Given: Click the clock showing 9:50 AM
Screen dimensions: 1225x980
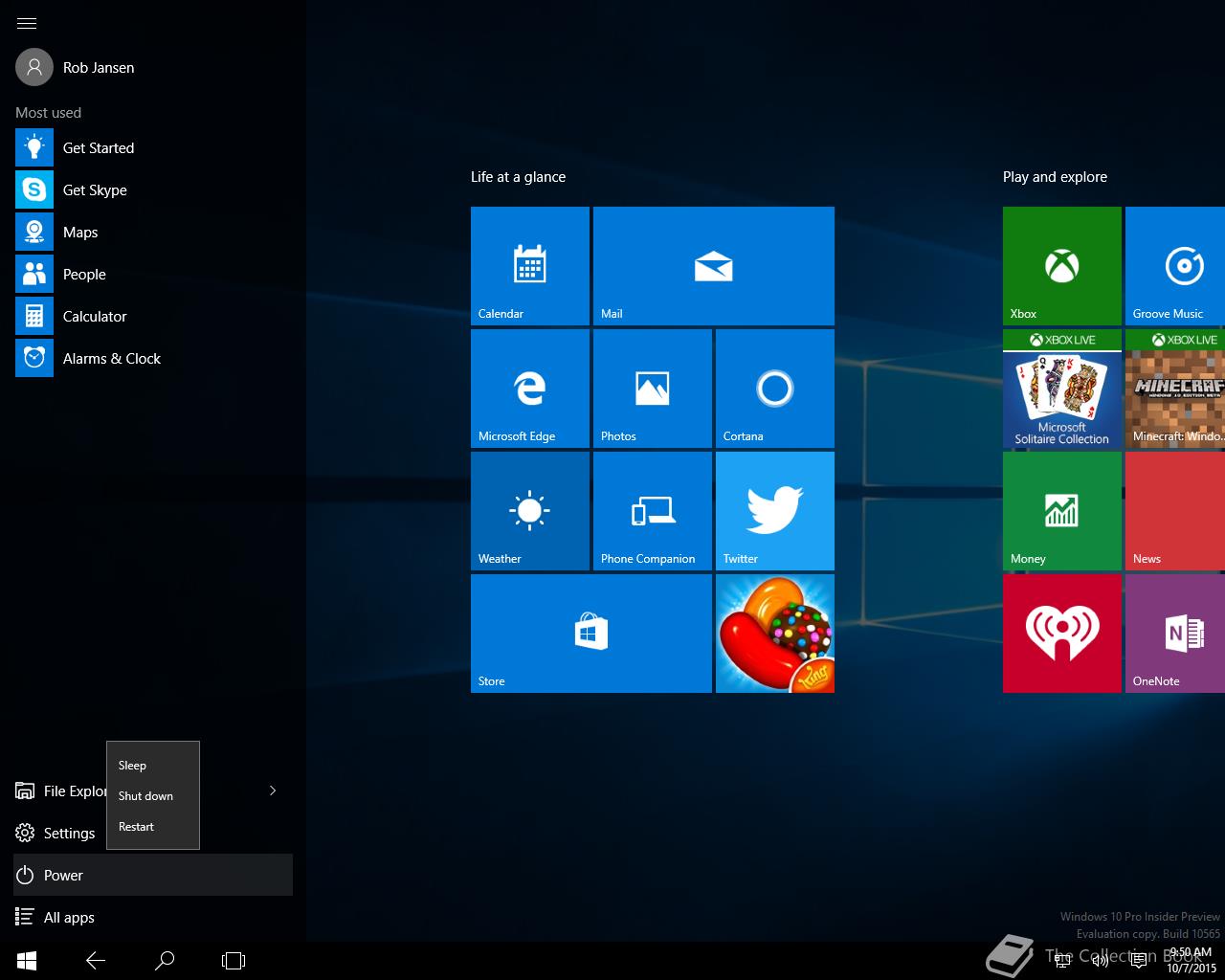Looking at the screenshot, I should point(1191,961).
